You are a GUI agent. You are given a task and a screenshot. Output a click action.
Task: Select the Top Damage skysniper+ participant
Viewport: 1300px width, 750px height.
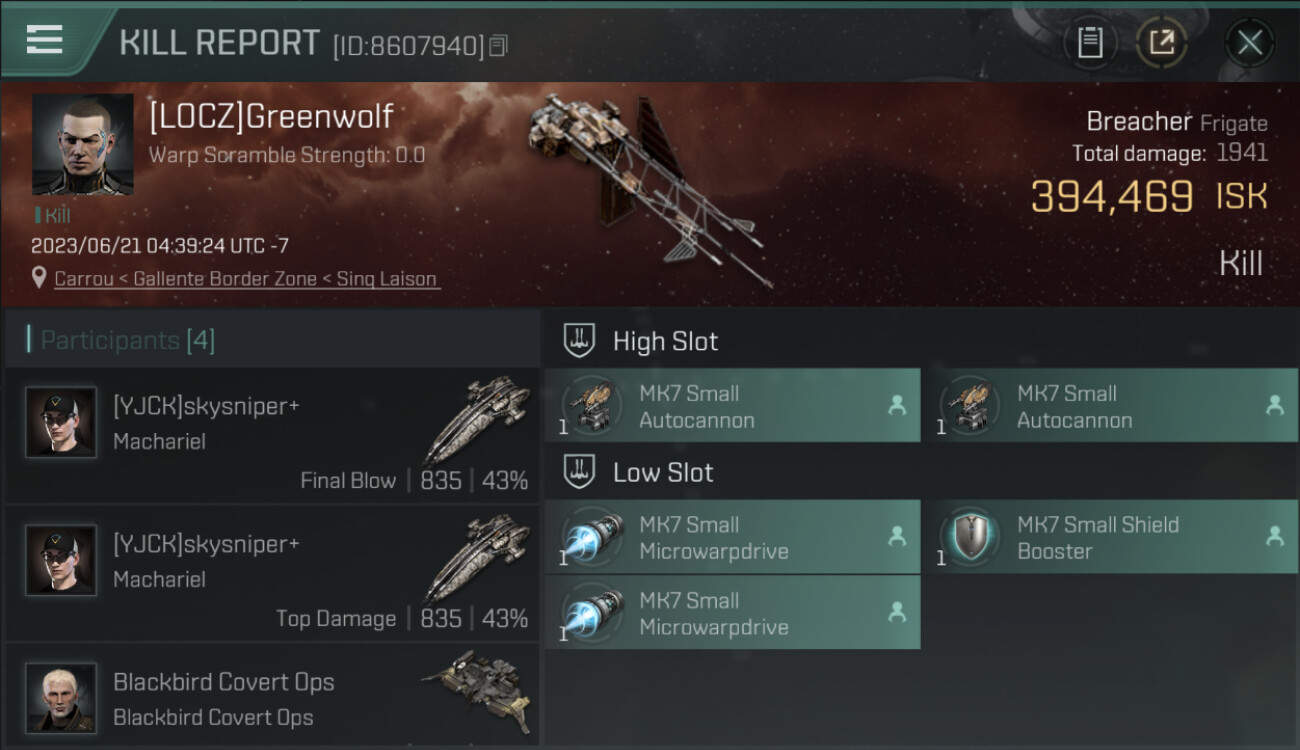point(272,574)
